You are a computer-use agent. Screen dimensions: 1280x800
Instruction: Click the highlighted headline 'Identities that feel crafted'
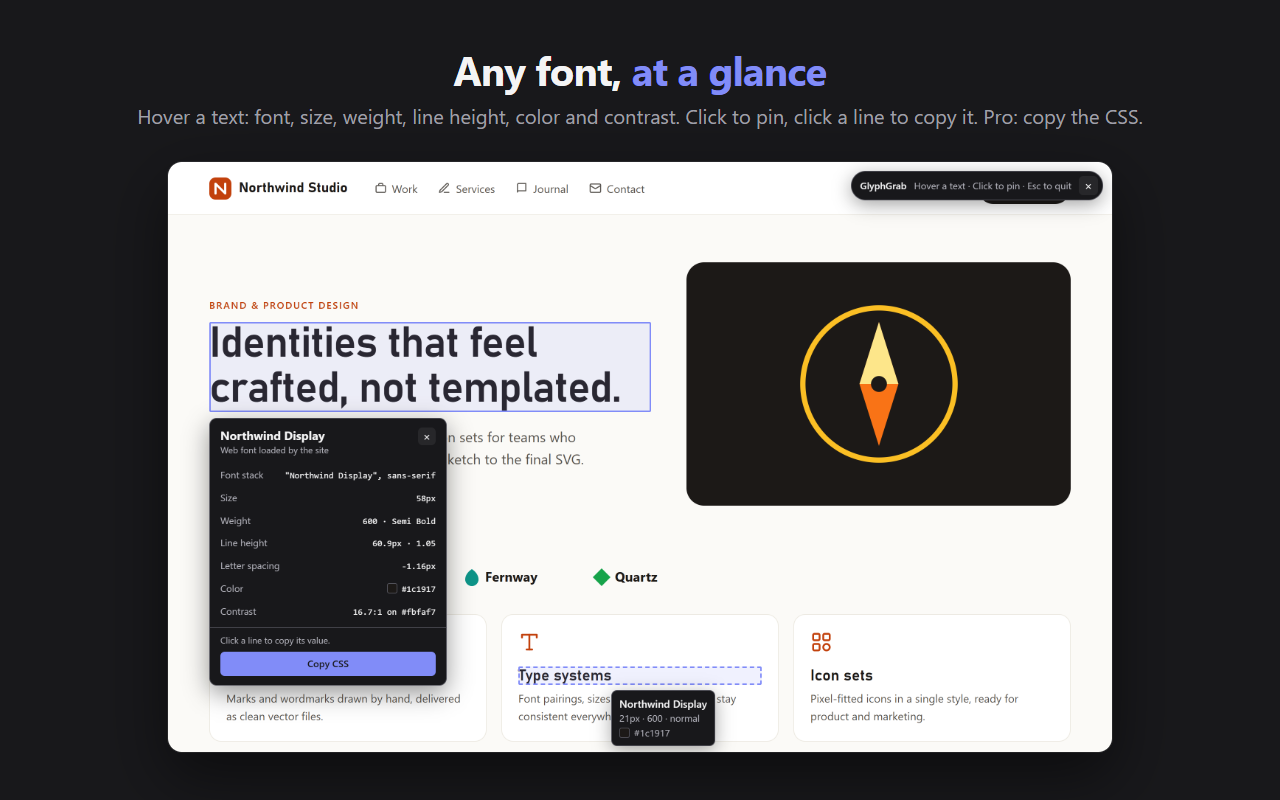pos(430,366)
